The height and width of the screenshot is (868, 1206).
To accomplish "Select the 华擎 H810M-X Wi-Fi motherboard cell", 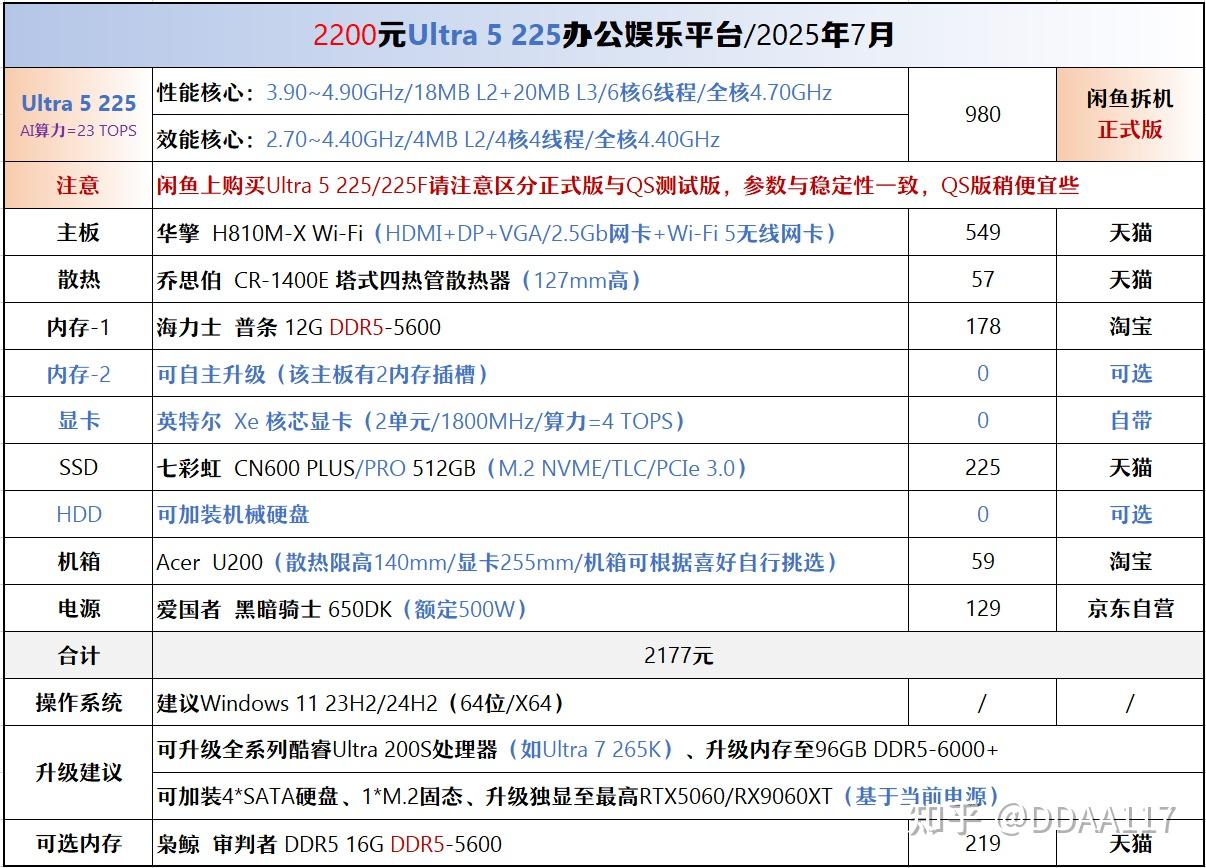I will coord(530,233).
